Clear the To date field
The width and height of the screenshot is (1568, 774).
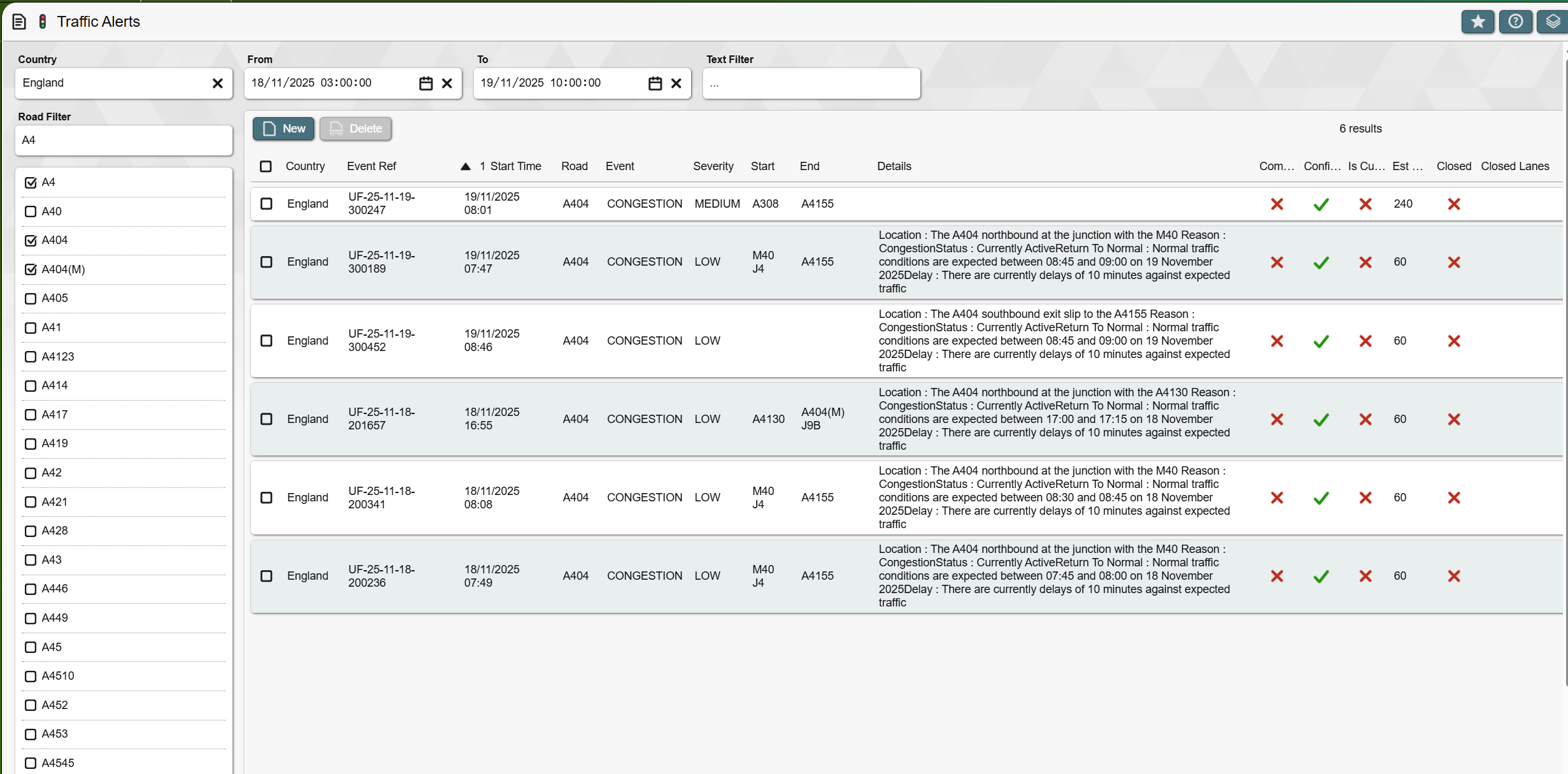tap(676, 83)
